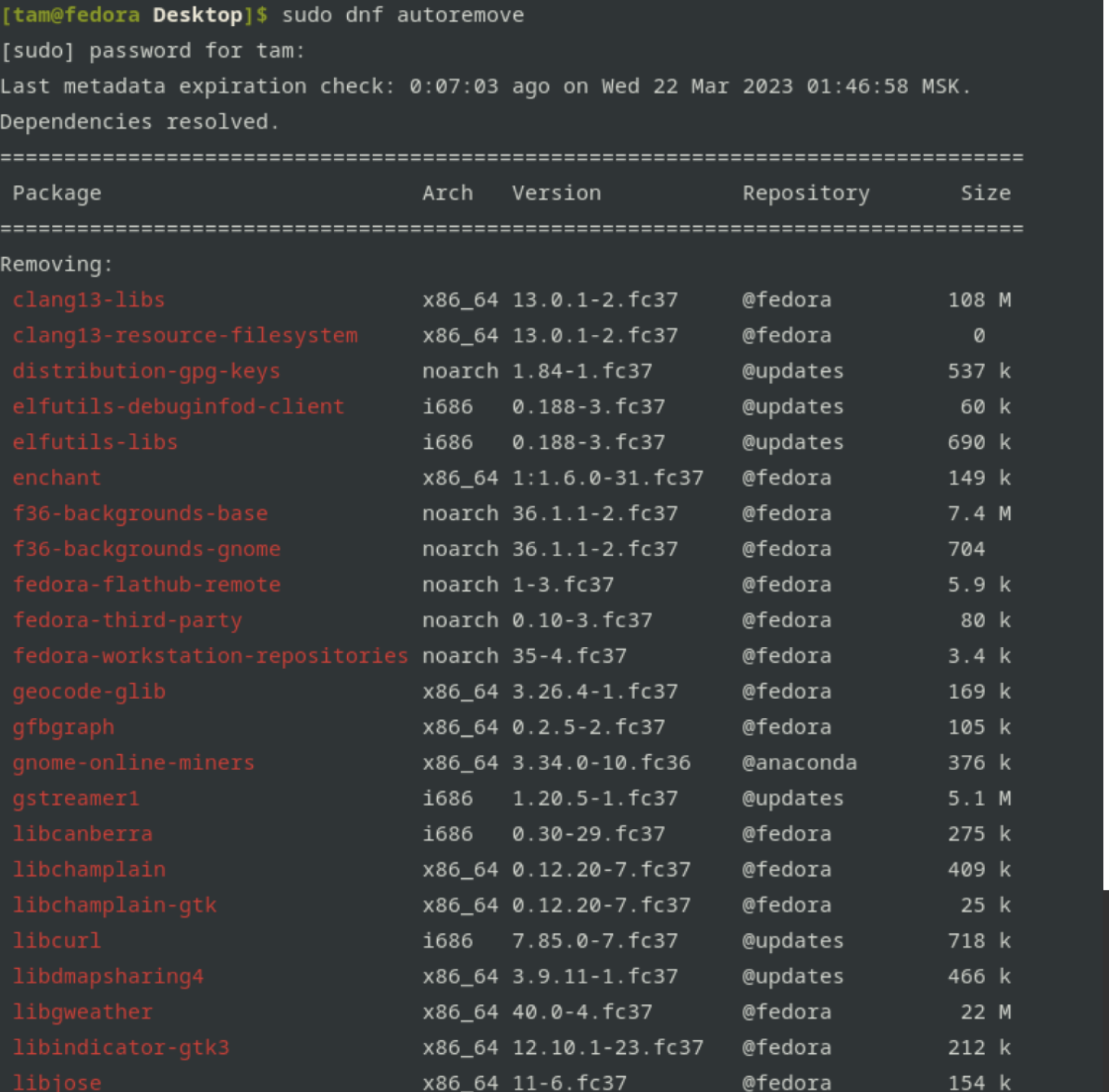Select the distribution-gpg-keys package name
The height and width of the screenshot is (1092, 1109).
tap(146, 371)
